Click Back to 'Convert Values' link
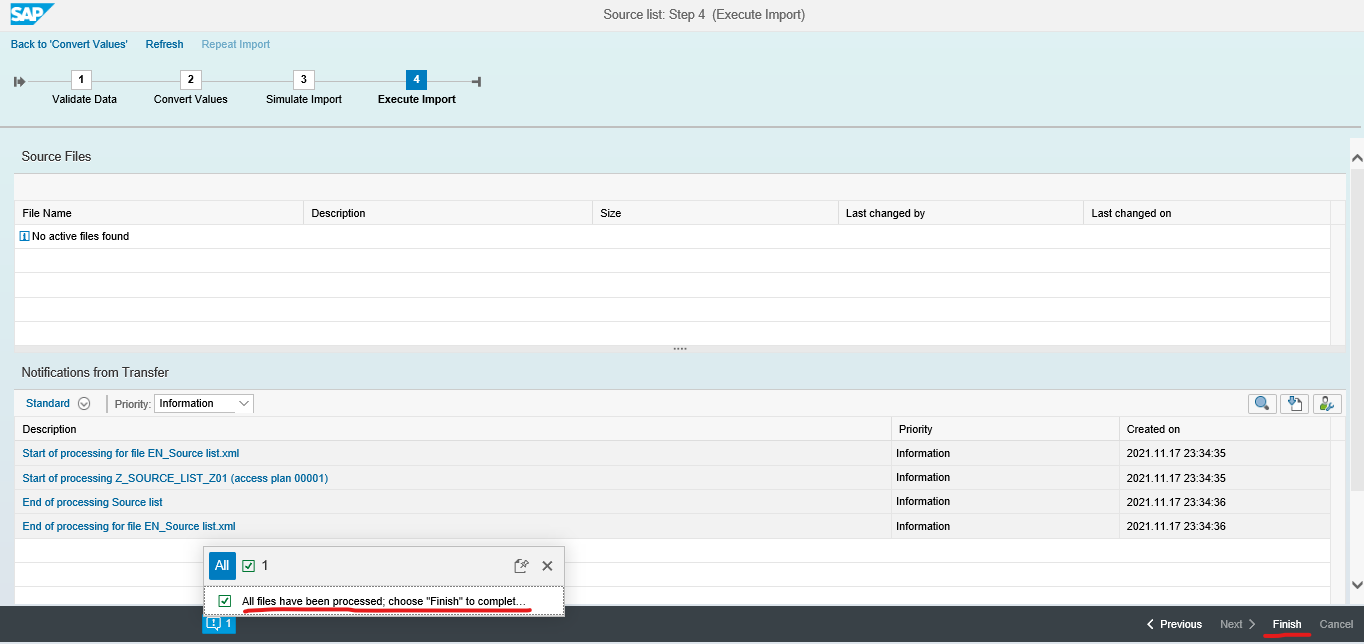This screenshot has height=644, width=1364. (x=69, y=44)
